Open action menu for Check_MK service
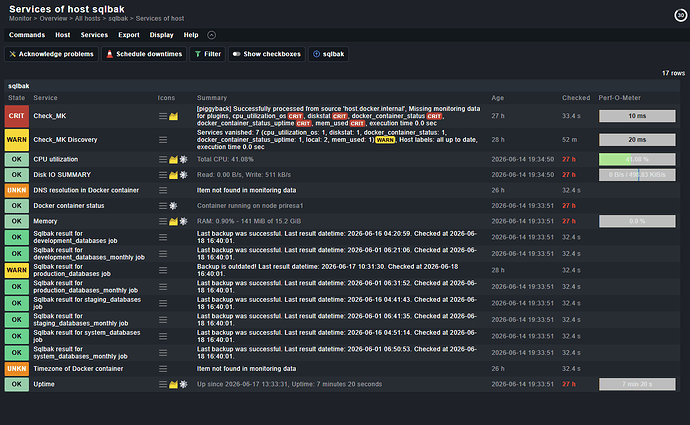690x425 pixels. point(163,116)
